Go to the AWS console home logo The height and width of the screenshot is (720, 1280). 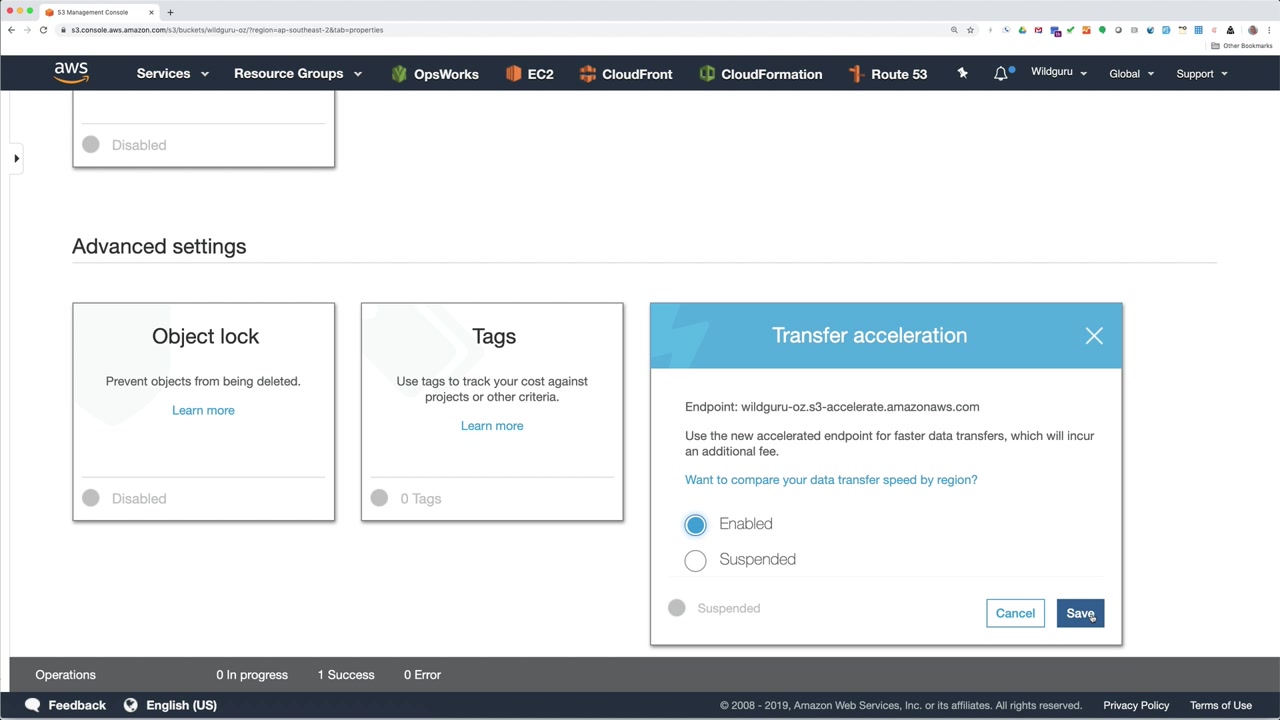coord(72,73)
